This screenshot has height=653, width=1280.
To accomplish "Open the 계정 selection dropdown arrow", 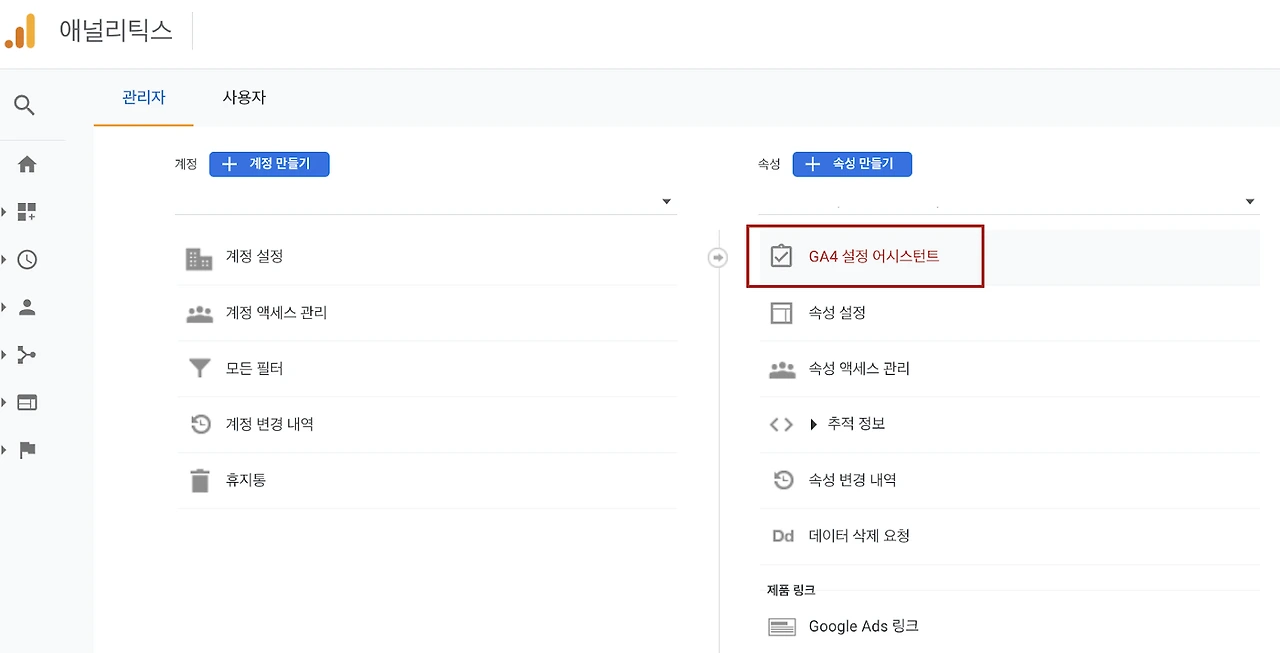I will (x=666, y=202).
